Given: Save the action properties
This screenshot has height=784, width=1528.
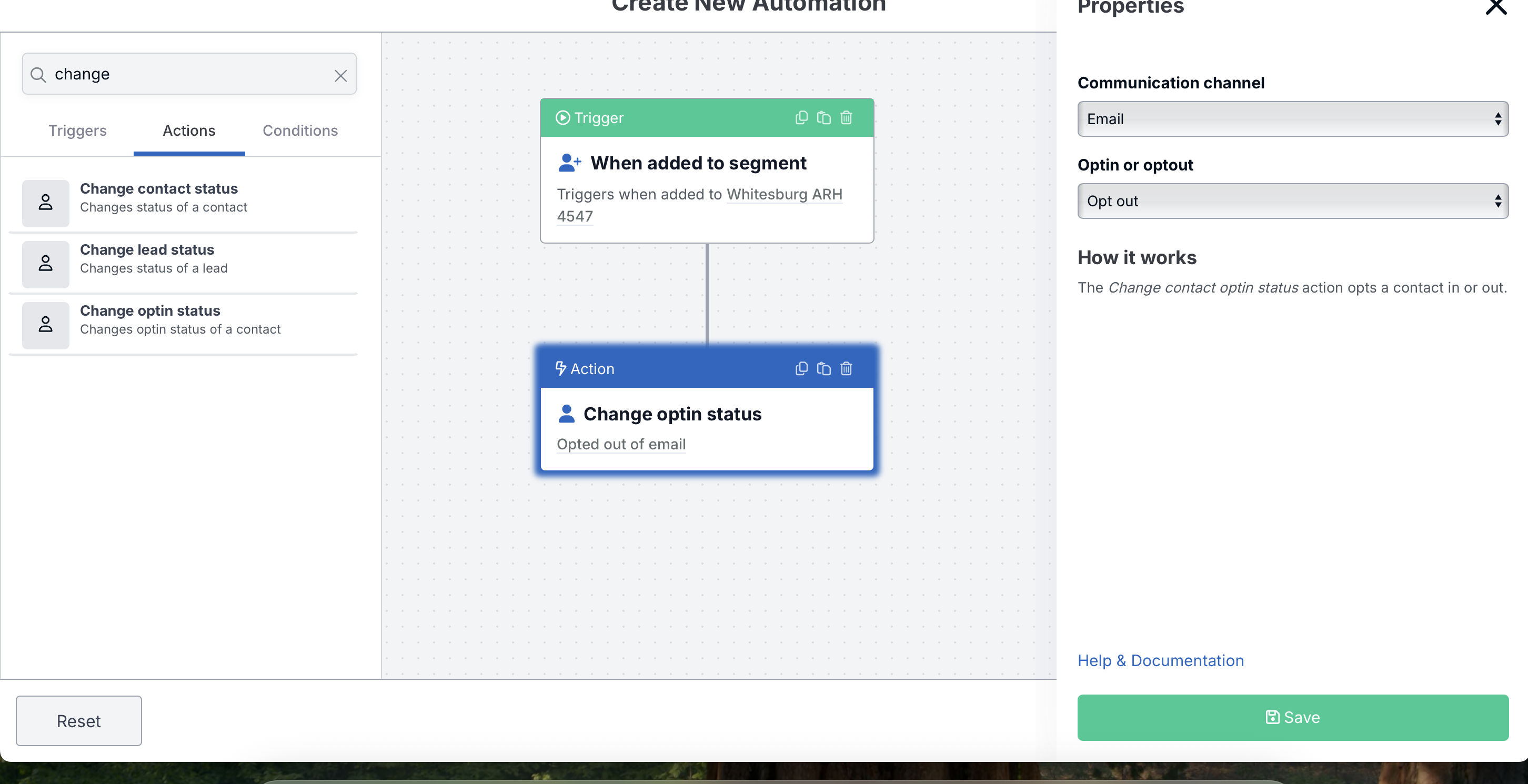Looking at the screenshot, I should click(x=1292, y=717).
